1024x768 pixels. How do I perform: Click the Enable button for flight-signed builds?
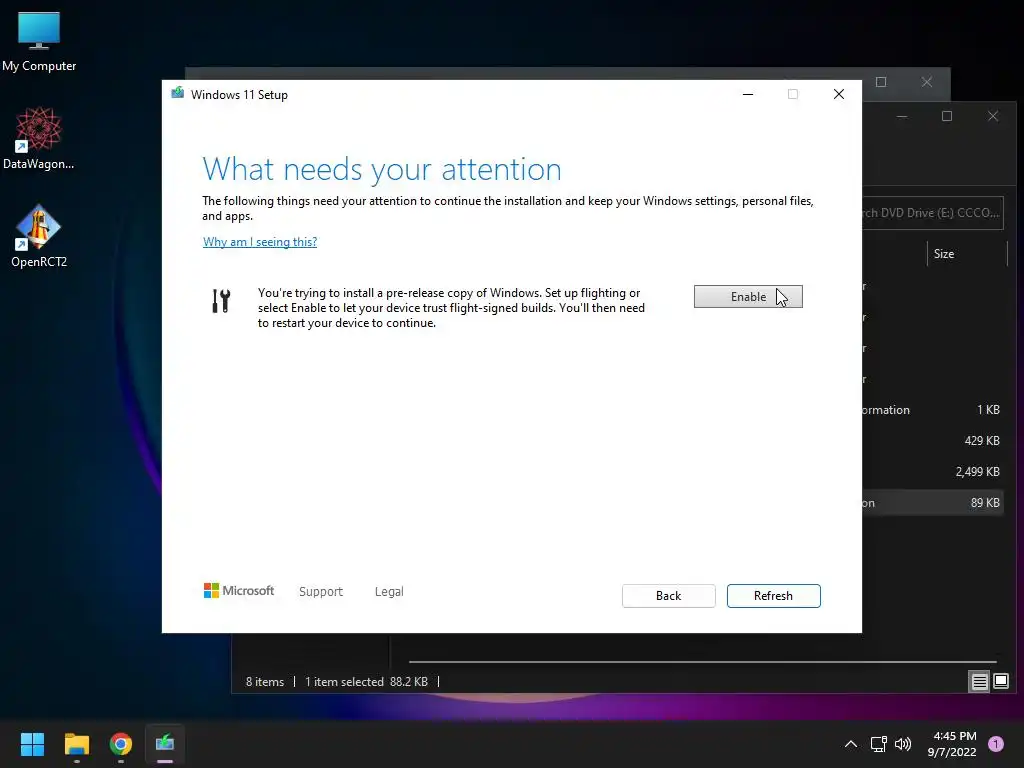[748, 296]
